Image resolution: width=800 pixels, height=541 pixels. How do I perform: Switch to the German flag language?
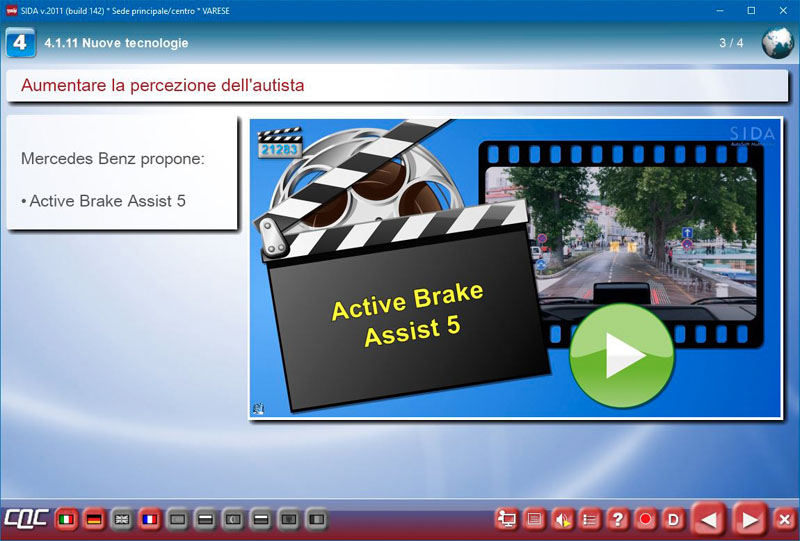[94, 520]
